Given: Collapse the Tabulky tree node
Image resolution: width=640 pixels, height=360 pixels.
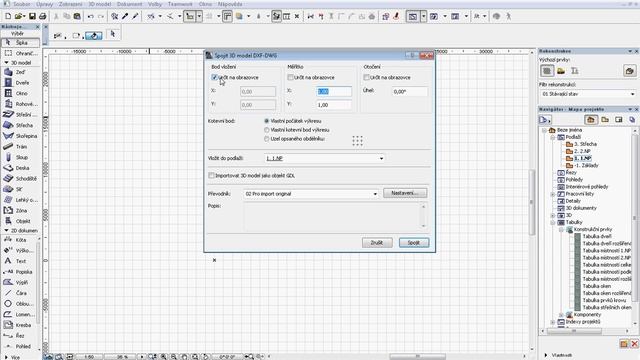Looking at the screenshot, I should 553,222.
